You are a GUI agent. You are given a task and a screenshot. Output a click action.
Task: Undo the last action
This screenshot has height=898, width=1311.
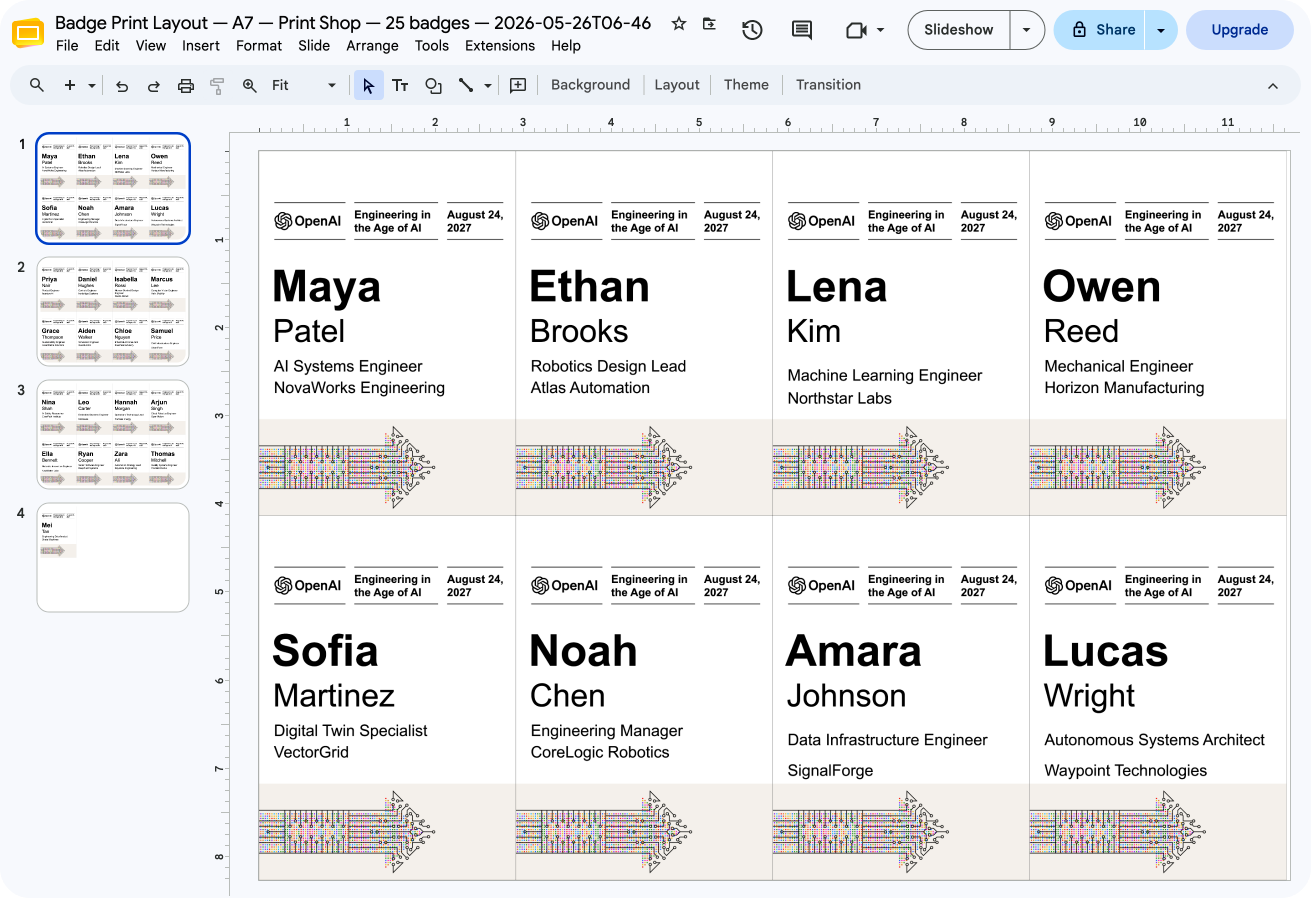coord(122,85)
